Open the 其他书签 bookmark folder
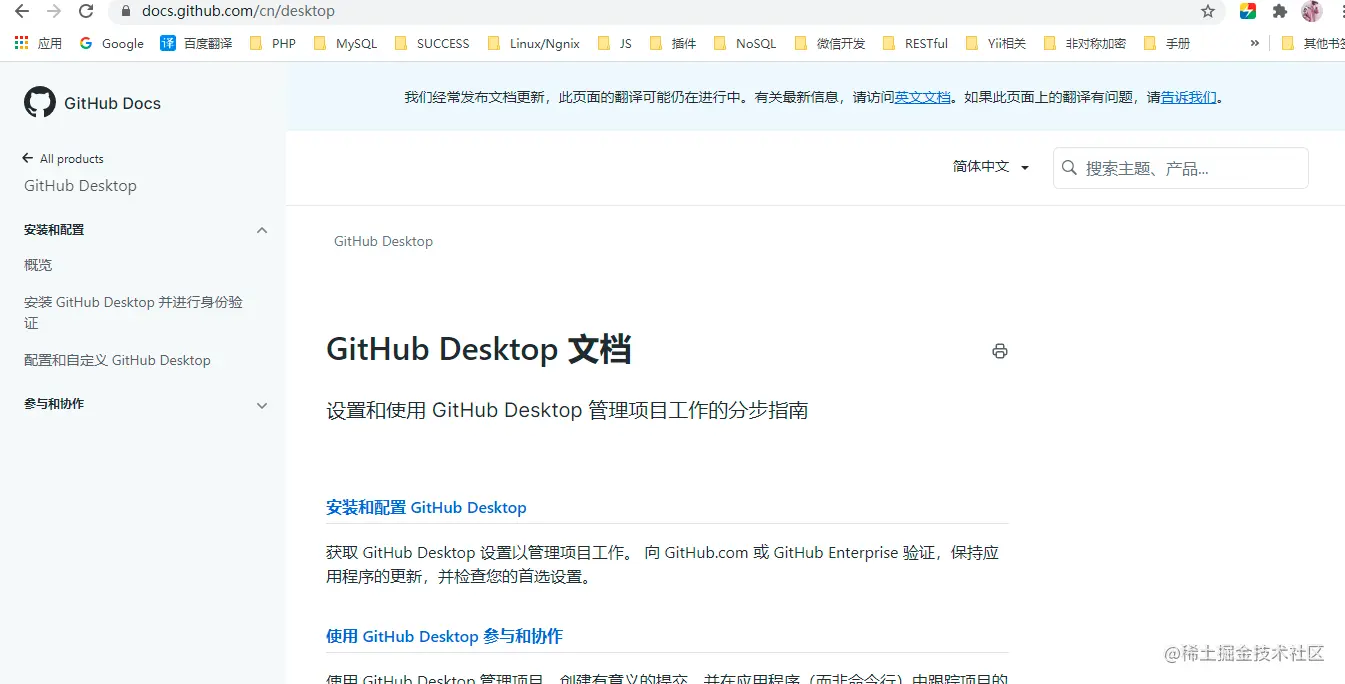The height and width of the screenshot is (684, 1345). point(1313,43)
